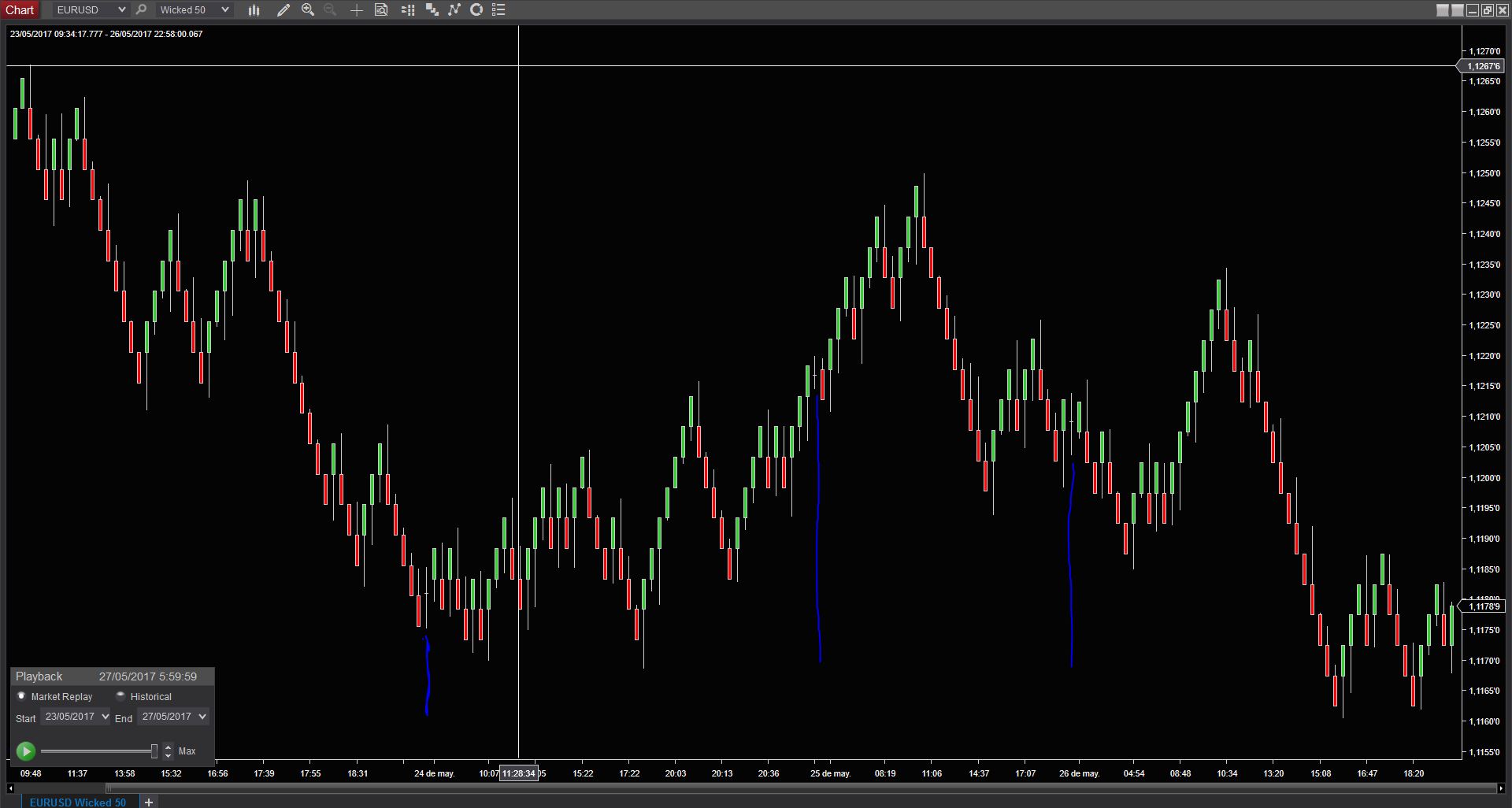The image size is (1512, 808).
Task: Open the strategies circular icon
Action: click(476, 9)
